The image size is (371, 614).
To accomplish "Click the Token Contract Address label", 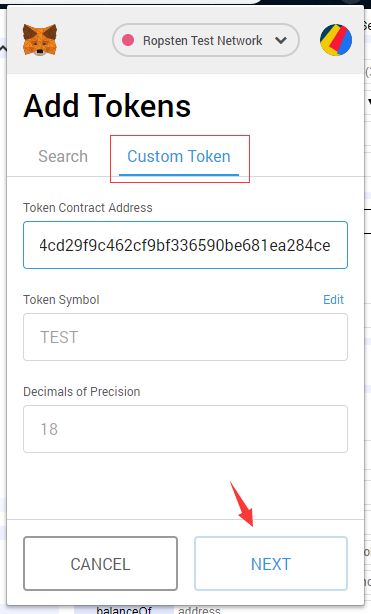I will [x=88, y=208].
